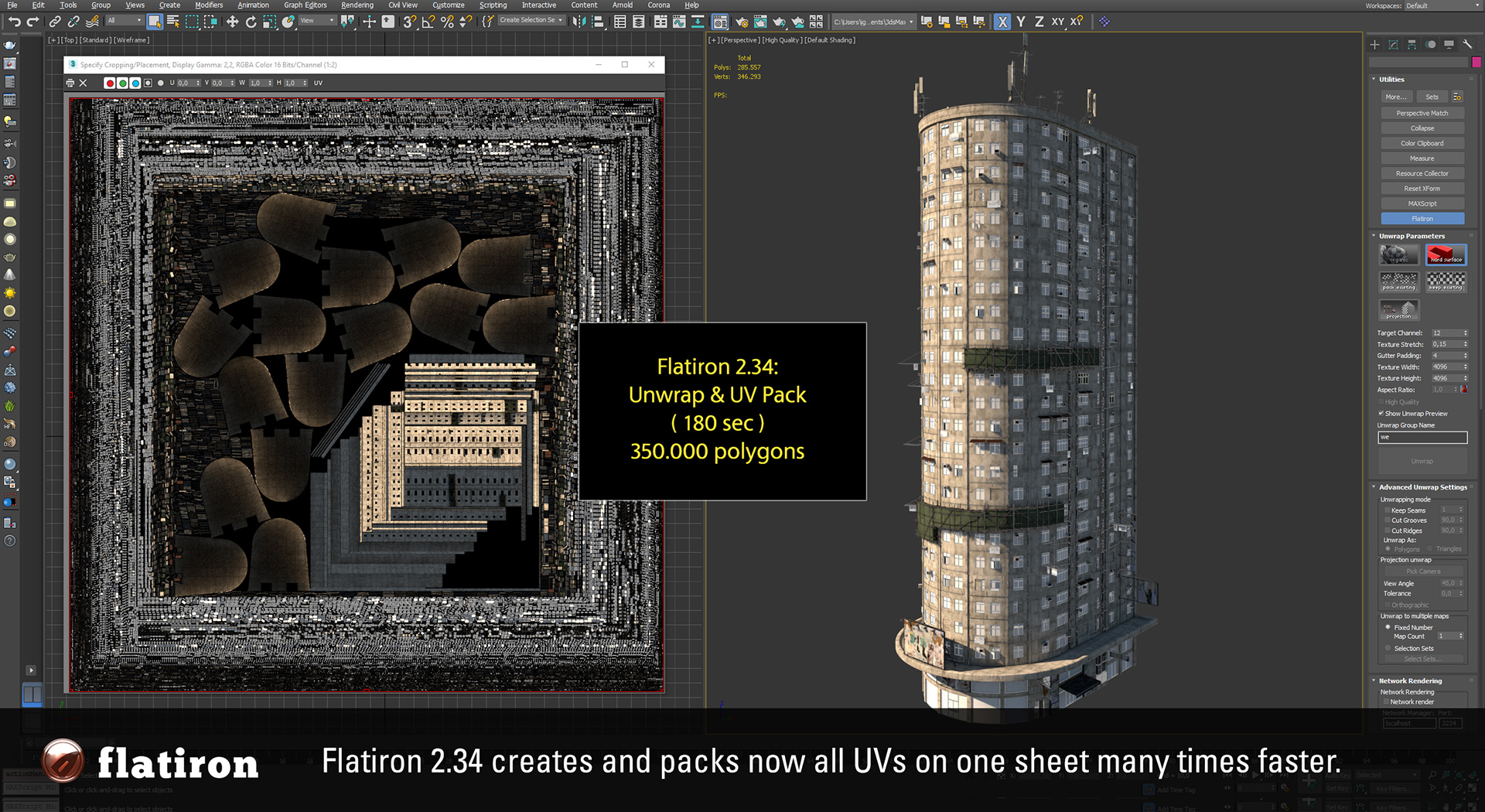The width and height of the screenshot is (1485, 812).
Task: Open the Create command panel tab
Action: [1375, 45]
